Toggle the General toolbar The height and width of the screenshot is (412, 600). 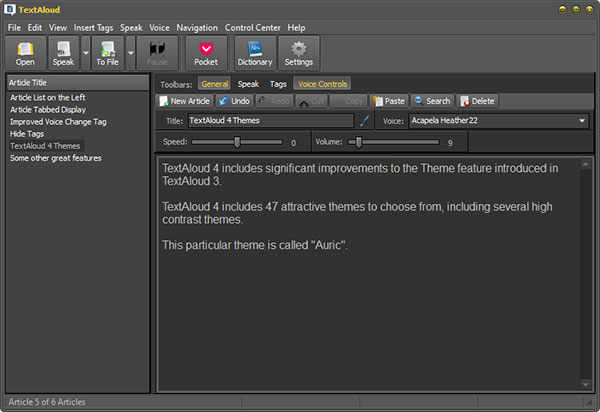215,84
